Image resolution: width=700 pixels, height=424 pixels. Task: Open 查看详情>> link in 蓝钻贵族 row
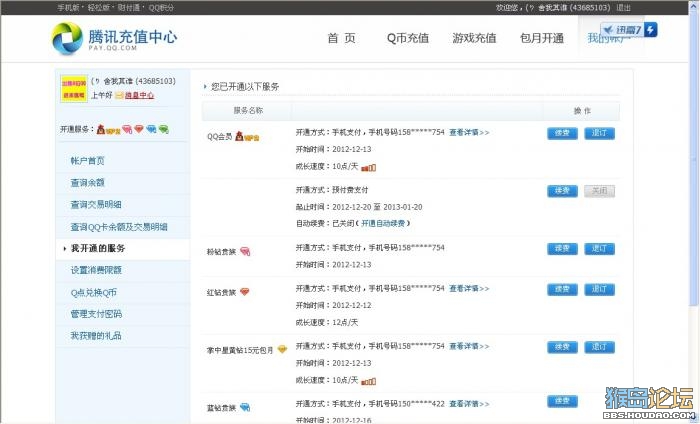(x=469, y=404)
